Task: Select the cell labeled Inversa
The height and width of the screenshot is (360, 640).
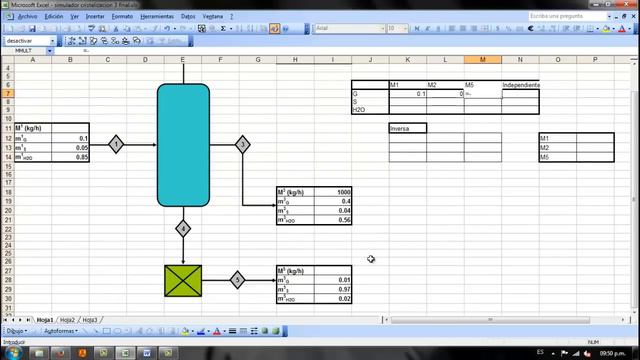Action: pyautogui.click(x=408, y=128)
